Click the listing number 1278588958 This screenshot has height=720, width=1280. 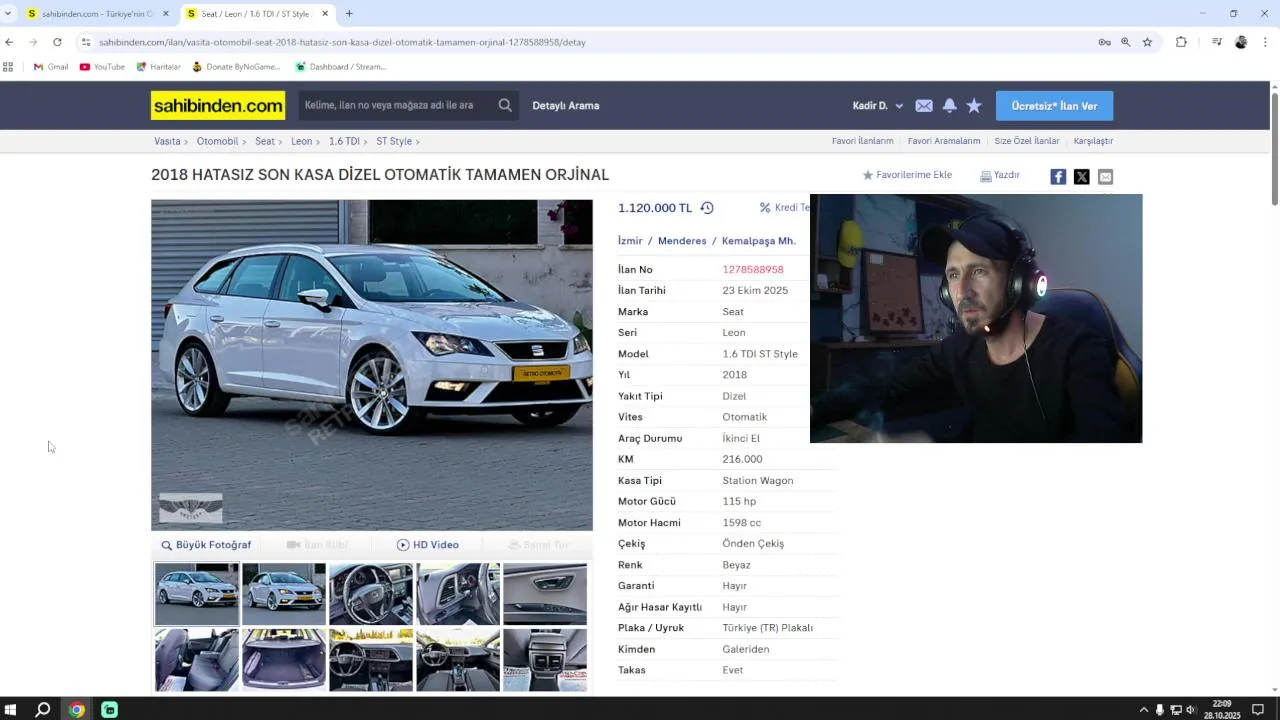click(753, 270)
